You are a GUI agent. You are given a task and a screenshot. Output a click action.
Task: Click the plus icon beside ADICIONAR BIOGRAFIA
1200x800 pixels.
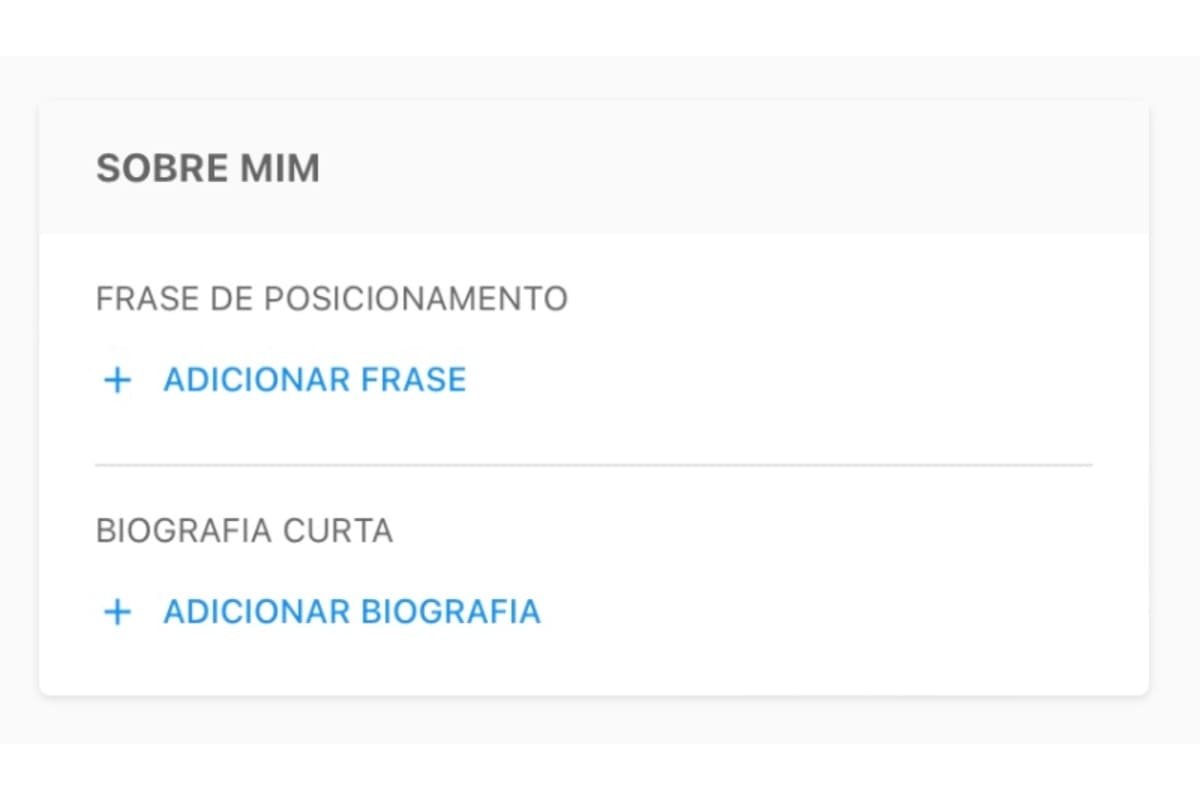click(x=118, y=612)
